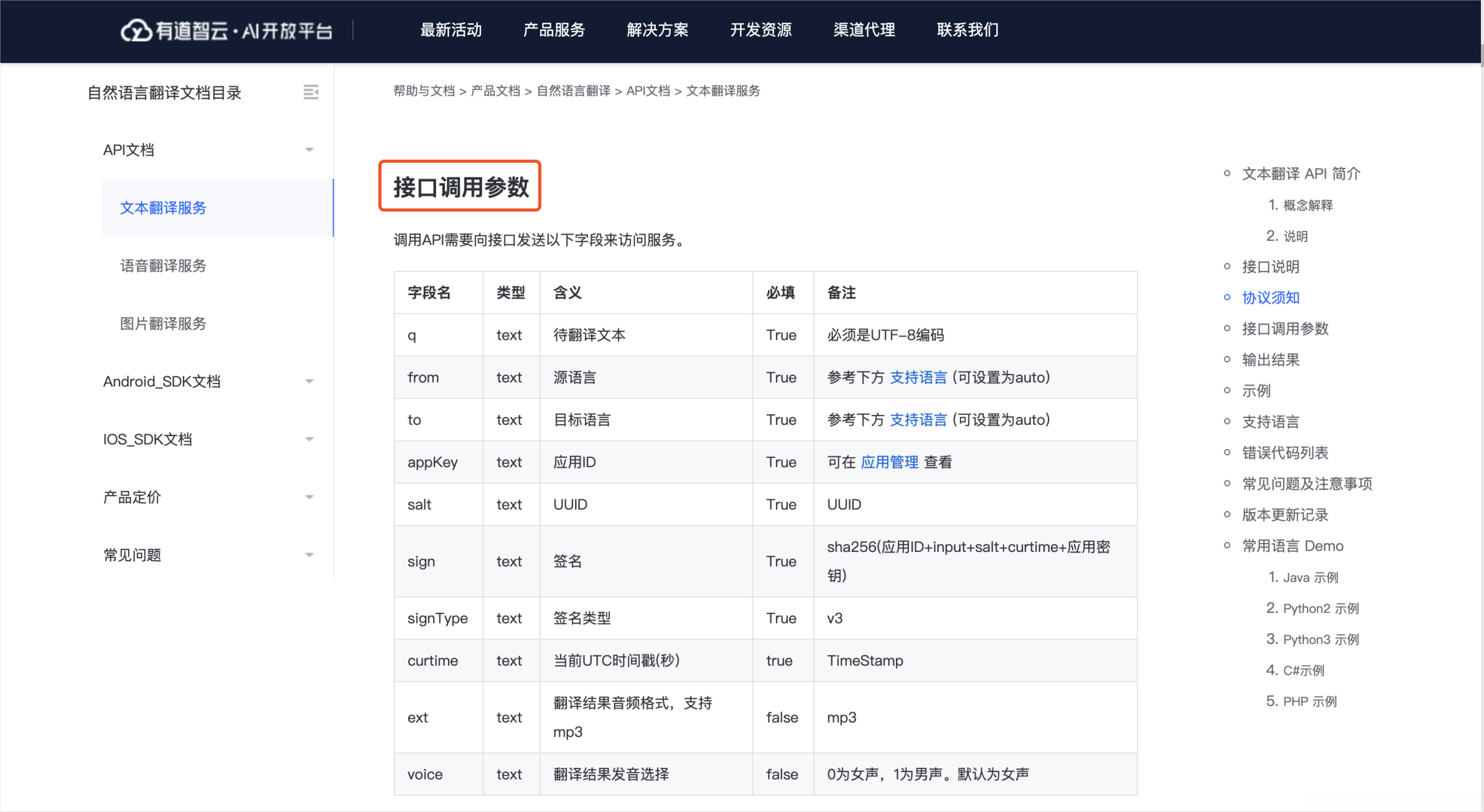Open the 开发资源 menu
Image resolution: width=1484 pixels, height=812 pixels.
point(761,30)
